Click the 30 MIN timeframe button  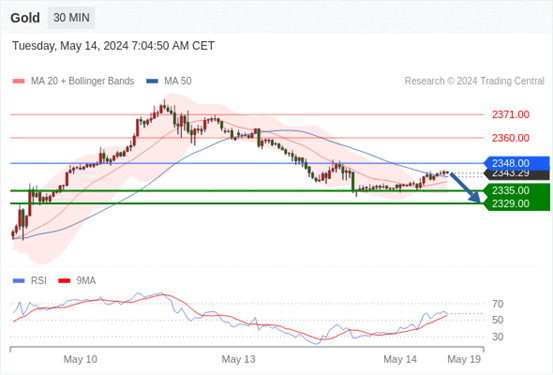[71, 18]
